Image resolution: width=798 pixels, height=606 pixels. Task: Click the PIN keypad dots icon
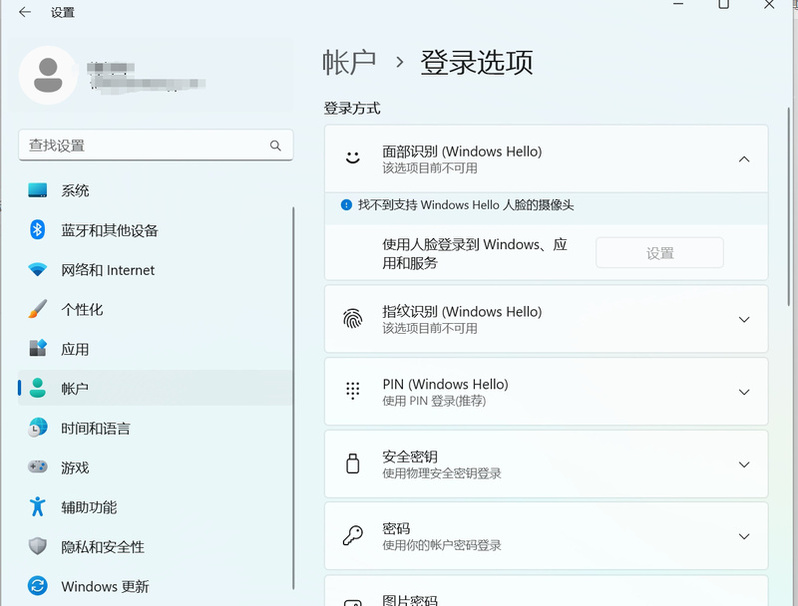(353, 391)
